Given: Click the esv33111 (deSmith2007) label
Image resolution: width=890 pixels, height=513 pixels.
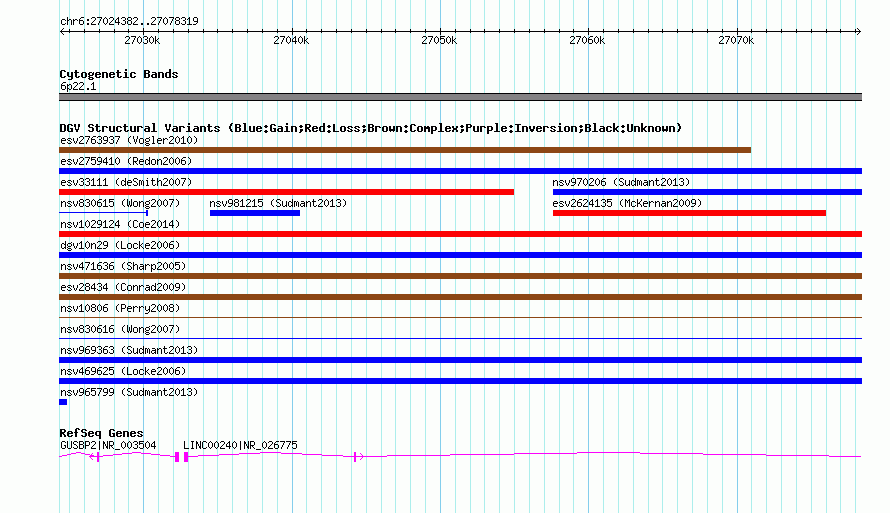Looking at the screenshot, I should 126,182.
